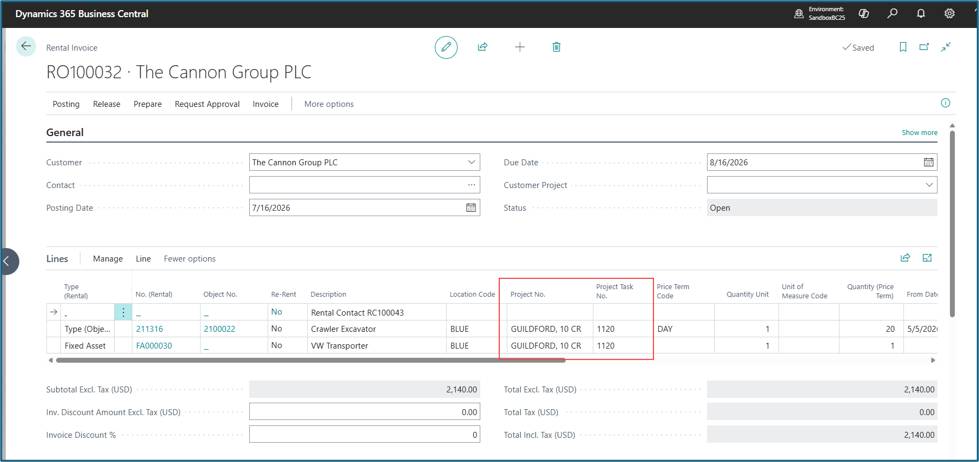Delete record using trash can icon
The height and width of the screenshot is (462, 979).
(x=556, y=47)
